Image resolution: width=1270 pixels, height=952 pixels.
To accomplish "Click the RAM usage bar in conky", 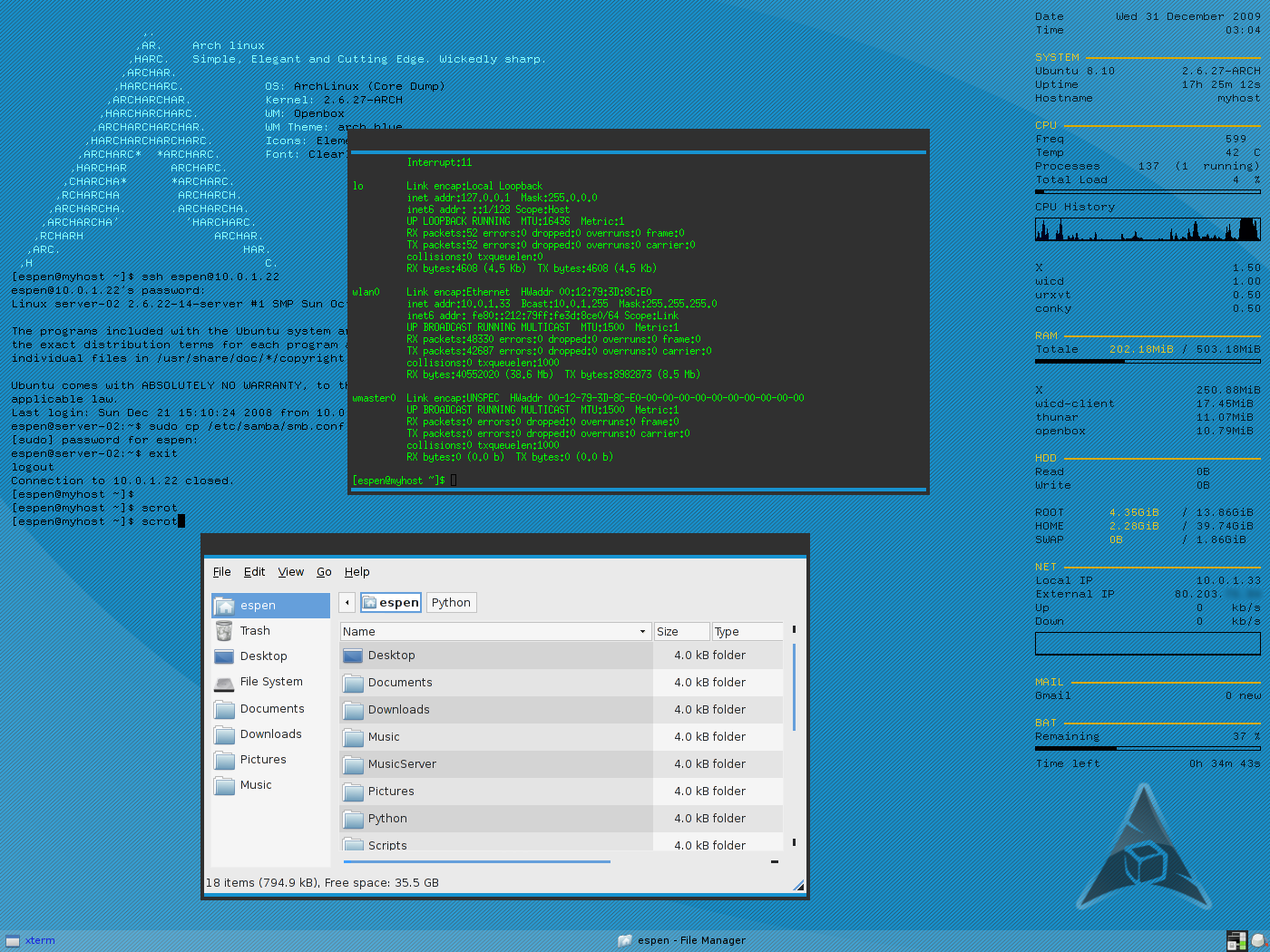I will coord(1148,361).
